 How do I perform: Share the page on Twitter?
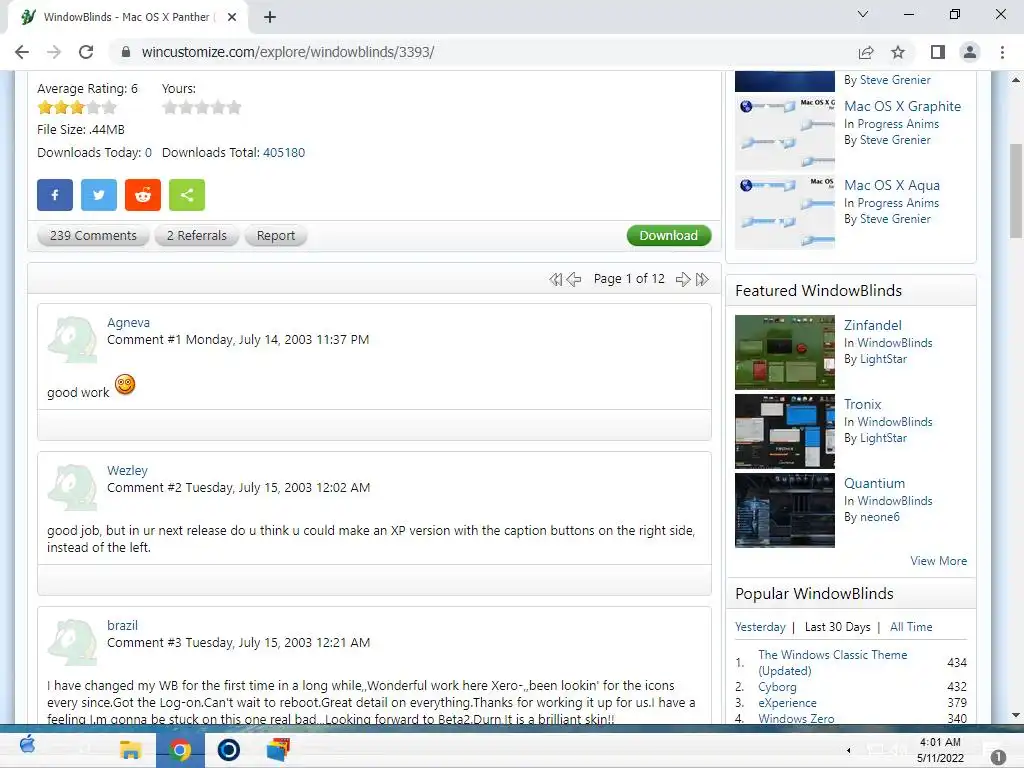pos(99,195)
